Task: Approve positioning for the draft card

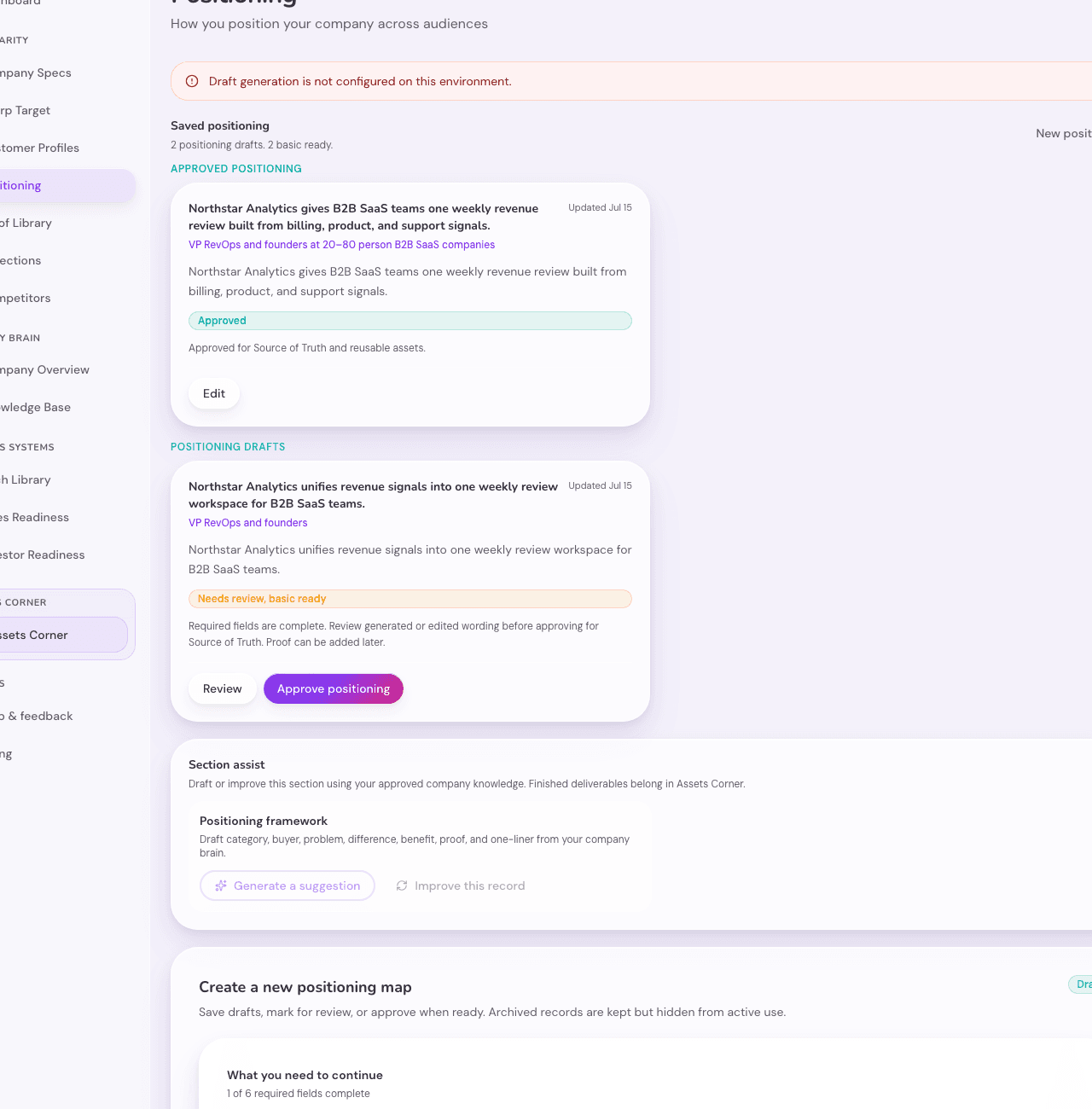Action: (x=334, y=688)
